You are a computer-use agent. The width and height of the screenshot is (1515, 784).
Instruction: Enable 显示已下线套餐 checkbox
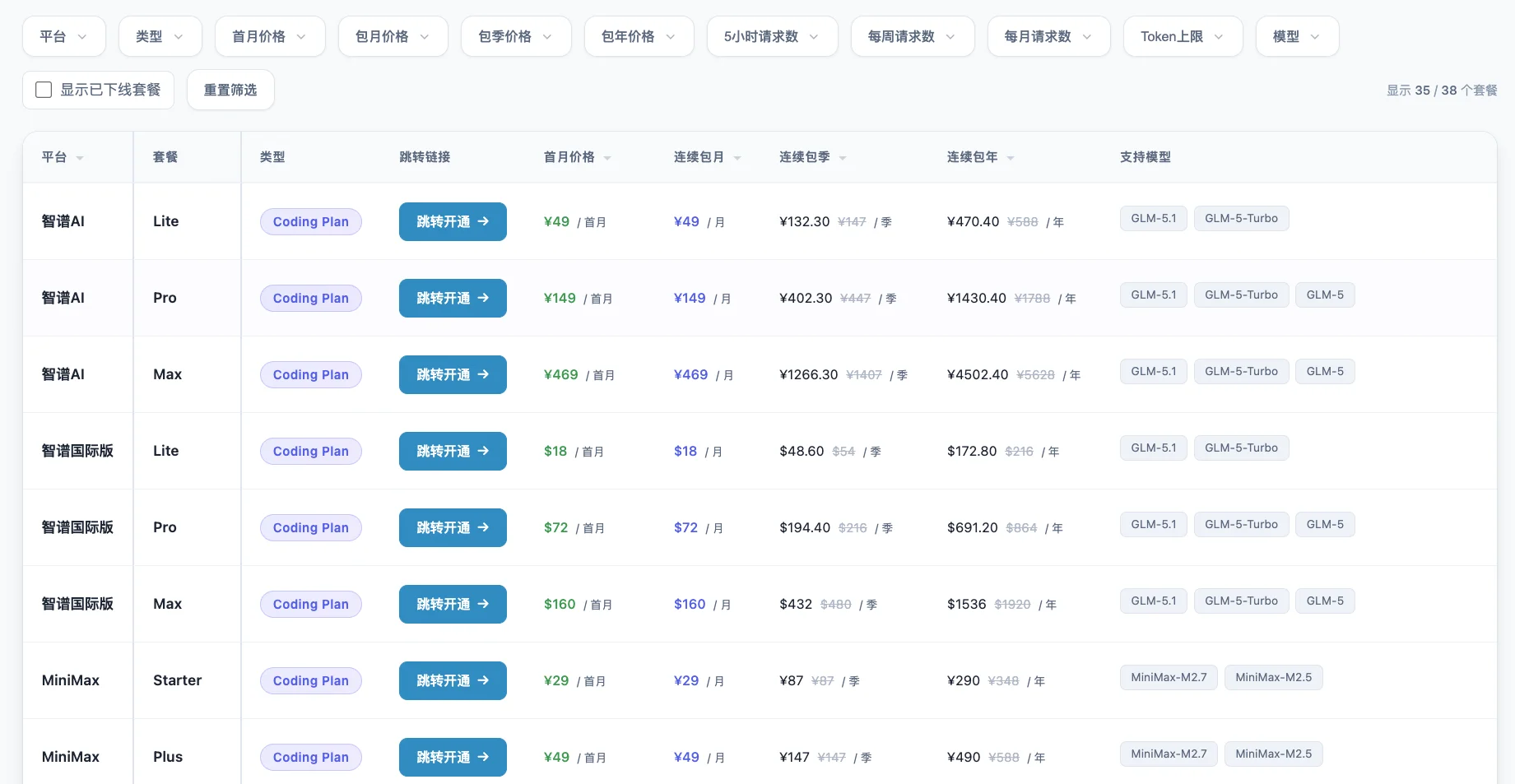coord(44,90)
